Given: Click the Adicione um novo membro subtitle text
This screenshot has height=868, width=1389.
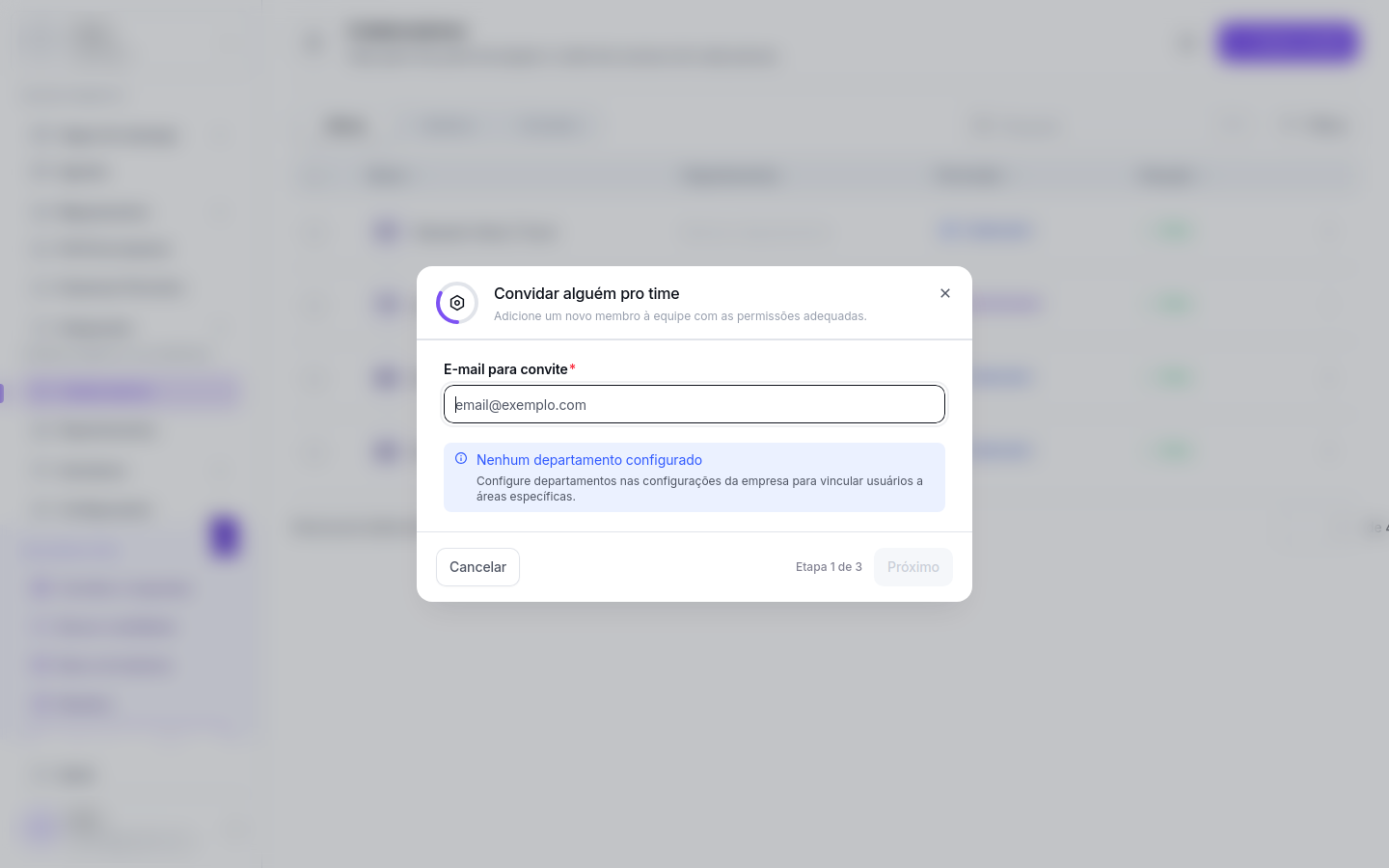Looking at the screenshot, I should click(680, 316).
